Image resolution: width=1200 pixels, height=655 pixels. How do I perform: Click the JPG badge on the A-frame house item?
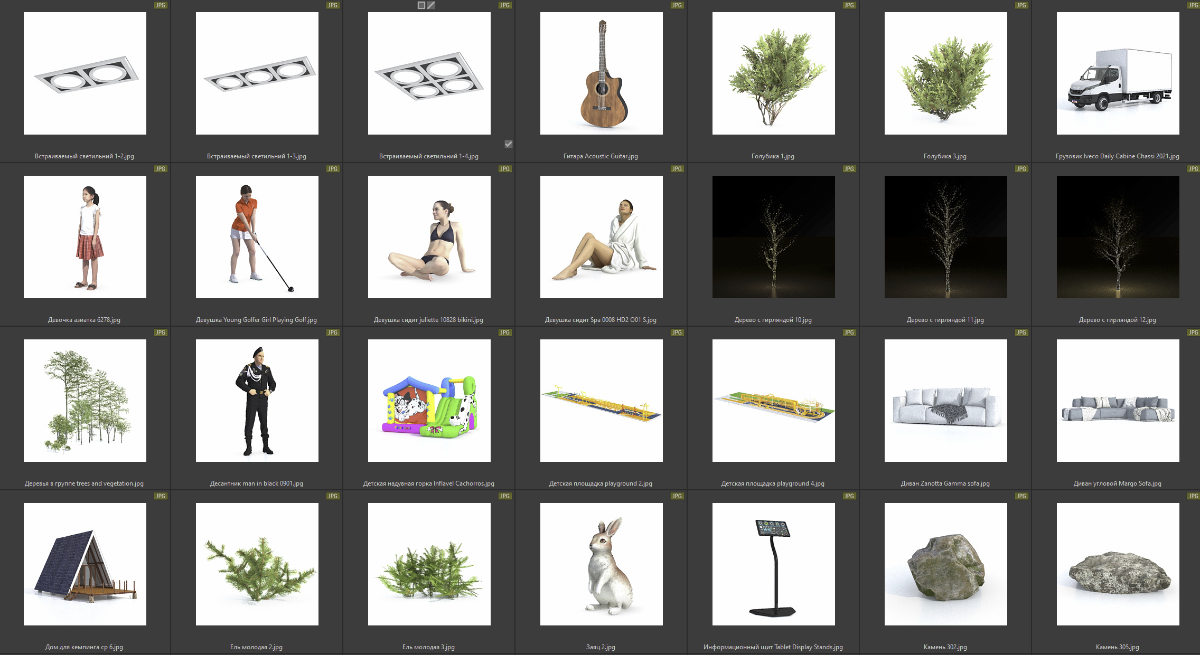(161, 496)
